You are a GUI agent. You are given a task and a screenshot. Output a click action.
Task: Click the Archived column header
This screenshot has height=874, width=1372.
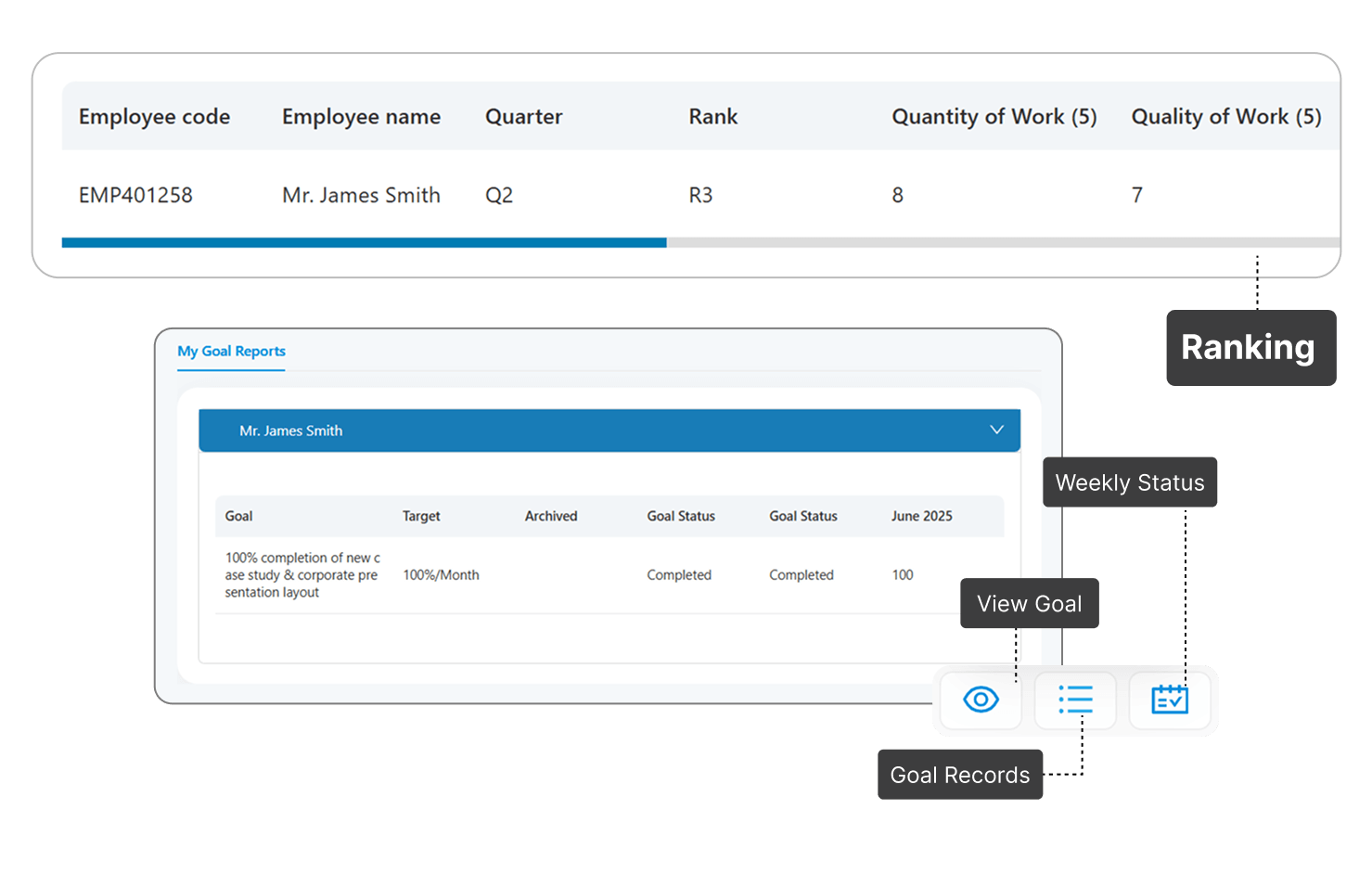551,517
